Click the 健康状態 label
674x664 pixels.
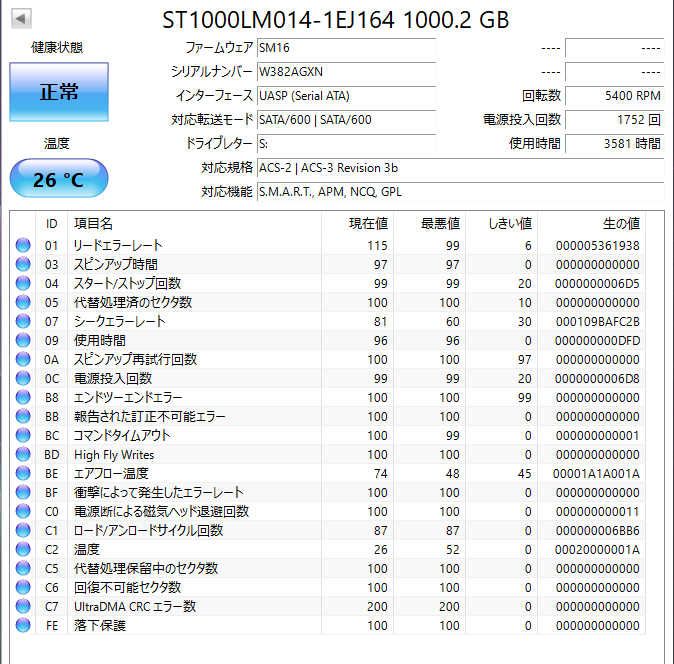click(57, 48)
